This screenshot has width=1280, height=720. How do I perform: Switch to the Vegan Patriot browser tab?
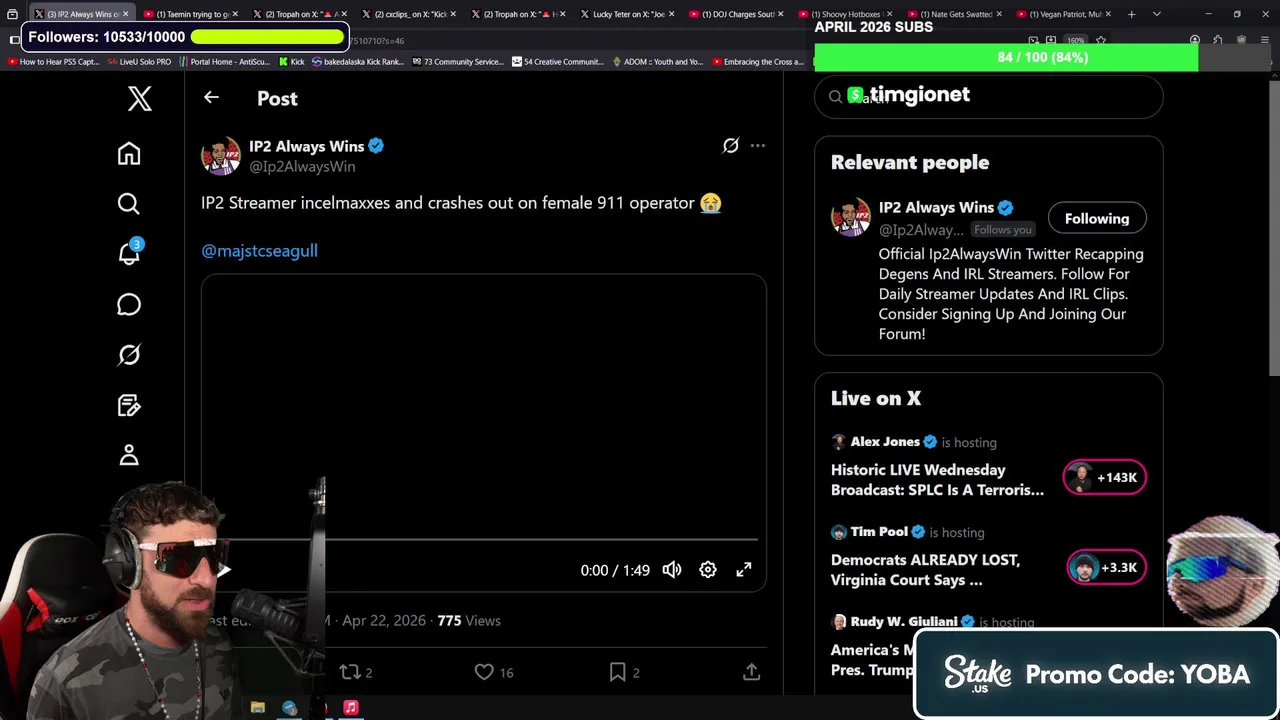click(x=1062, y=14)
